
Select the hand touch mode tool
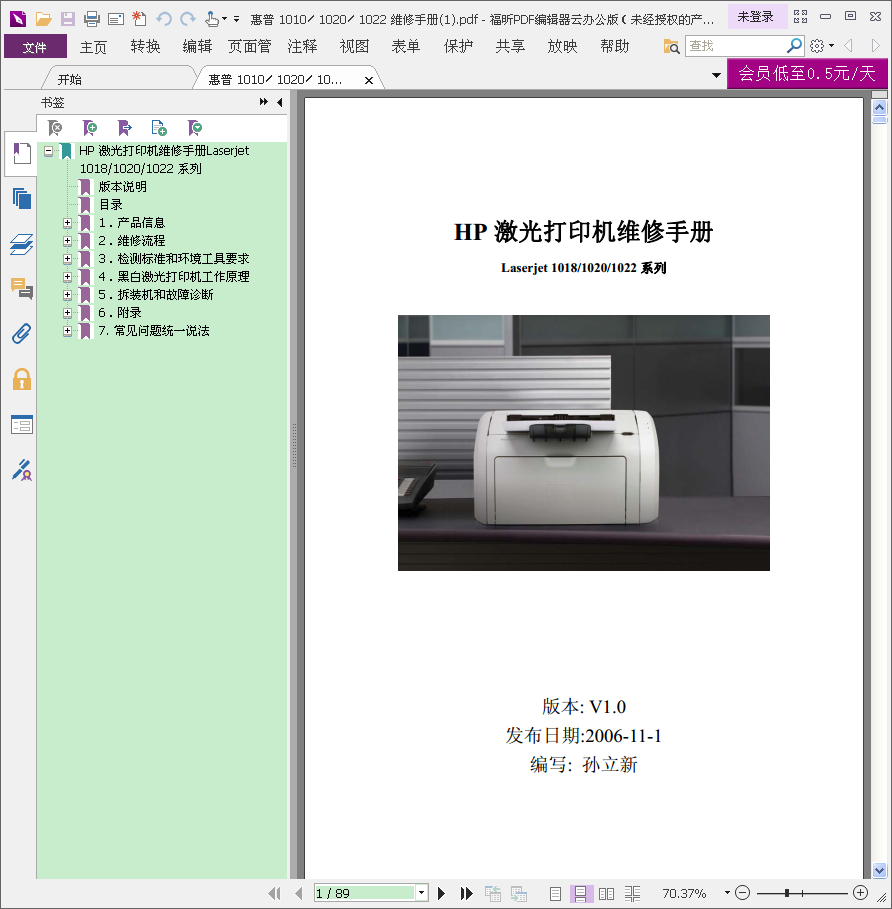coord(212,19)
